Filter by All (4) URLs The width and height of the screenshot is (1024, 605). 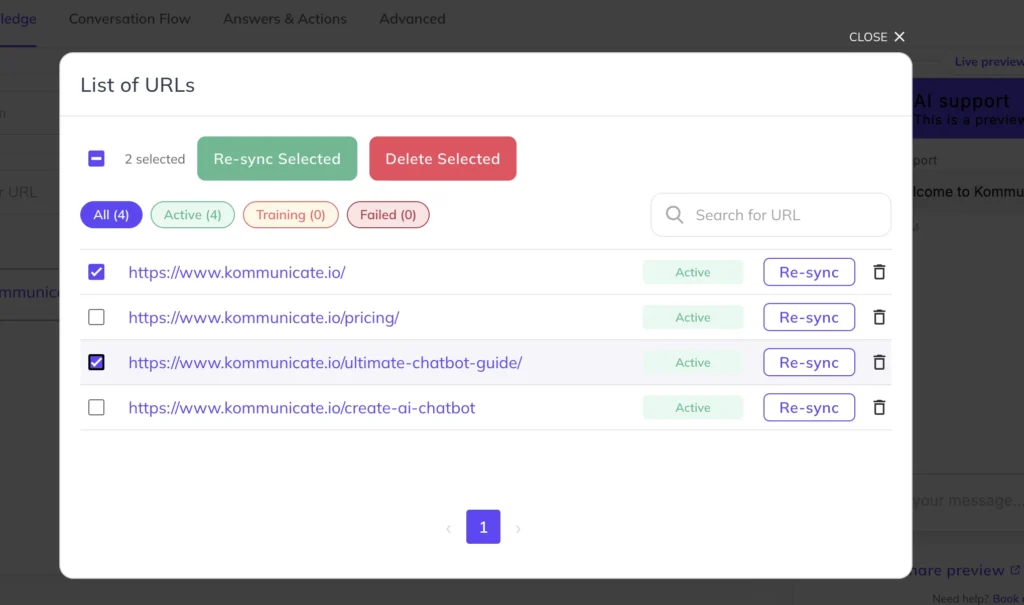pos(111,214)
